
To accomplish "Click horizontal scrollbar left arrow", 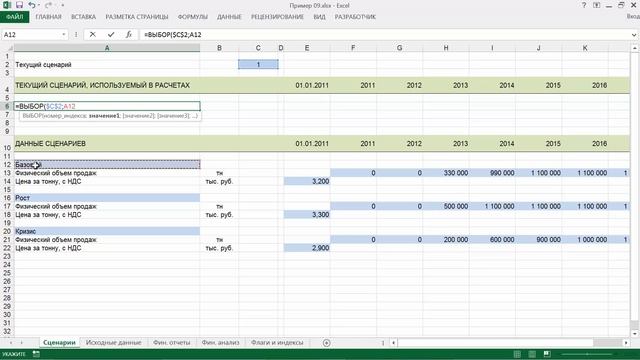I will click(x=393, y=343).
